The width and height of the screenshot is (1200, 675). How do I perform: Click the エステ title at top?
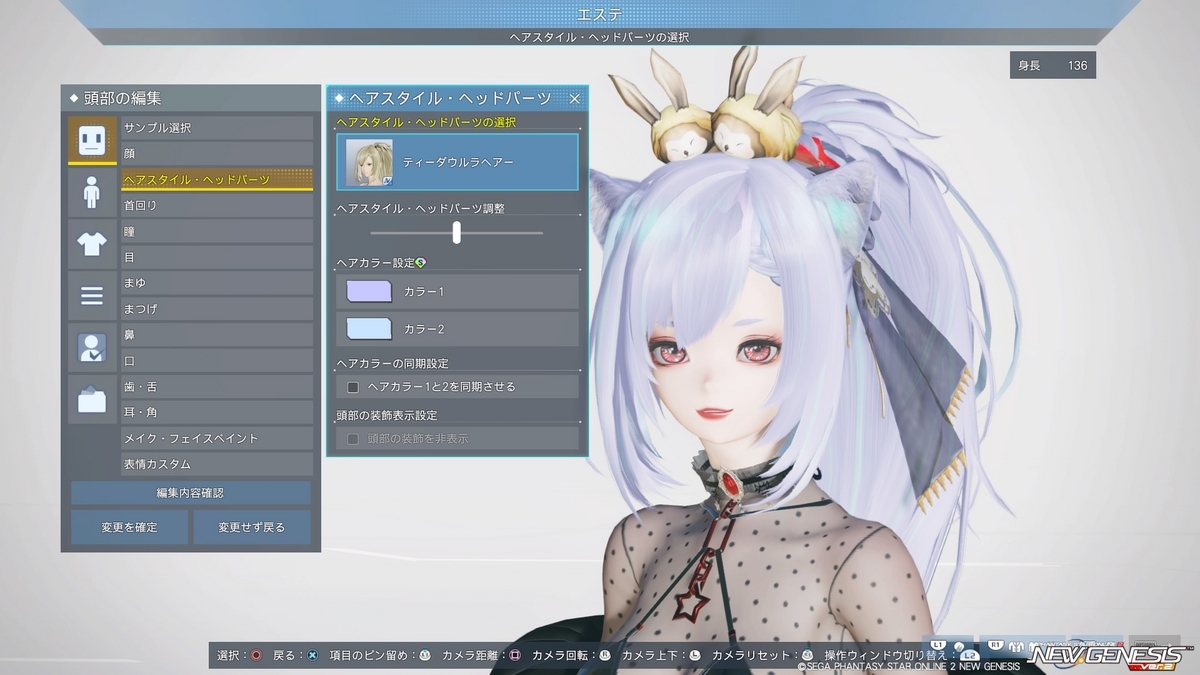click(600, 14)
